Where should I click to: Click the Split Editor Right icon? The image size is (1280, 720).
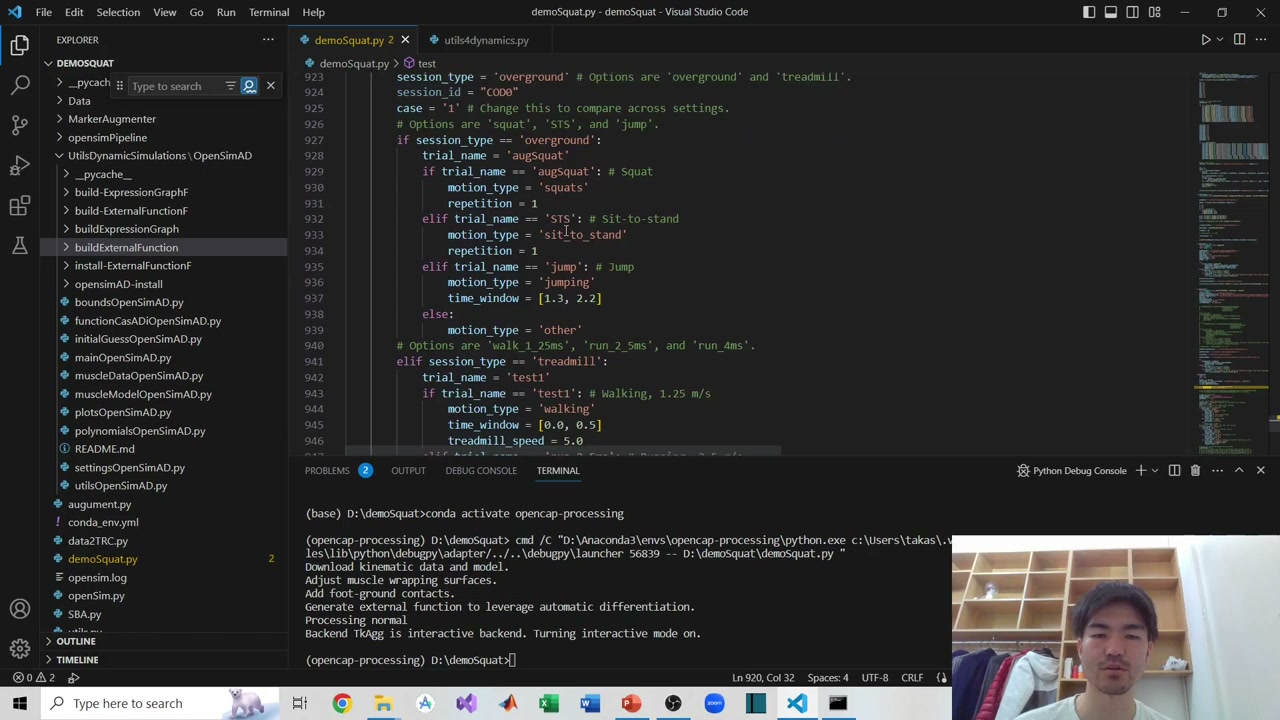pos(1239,40)
